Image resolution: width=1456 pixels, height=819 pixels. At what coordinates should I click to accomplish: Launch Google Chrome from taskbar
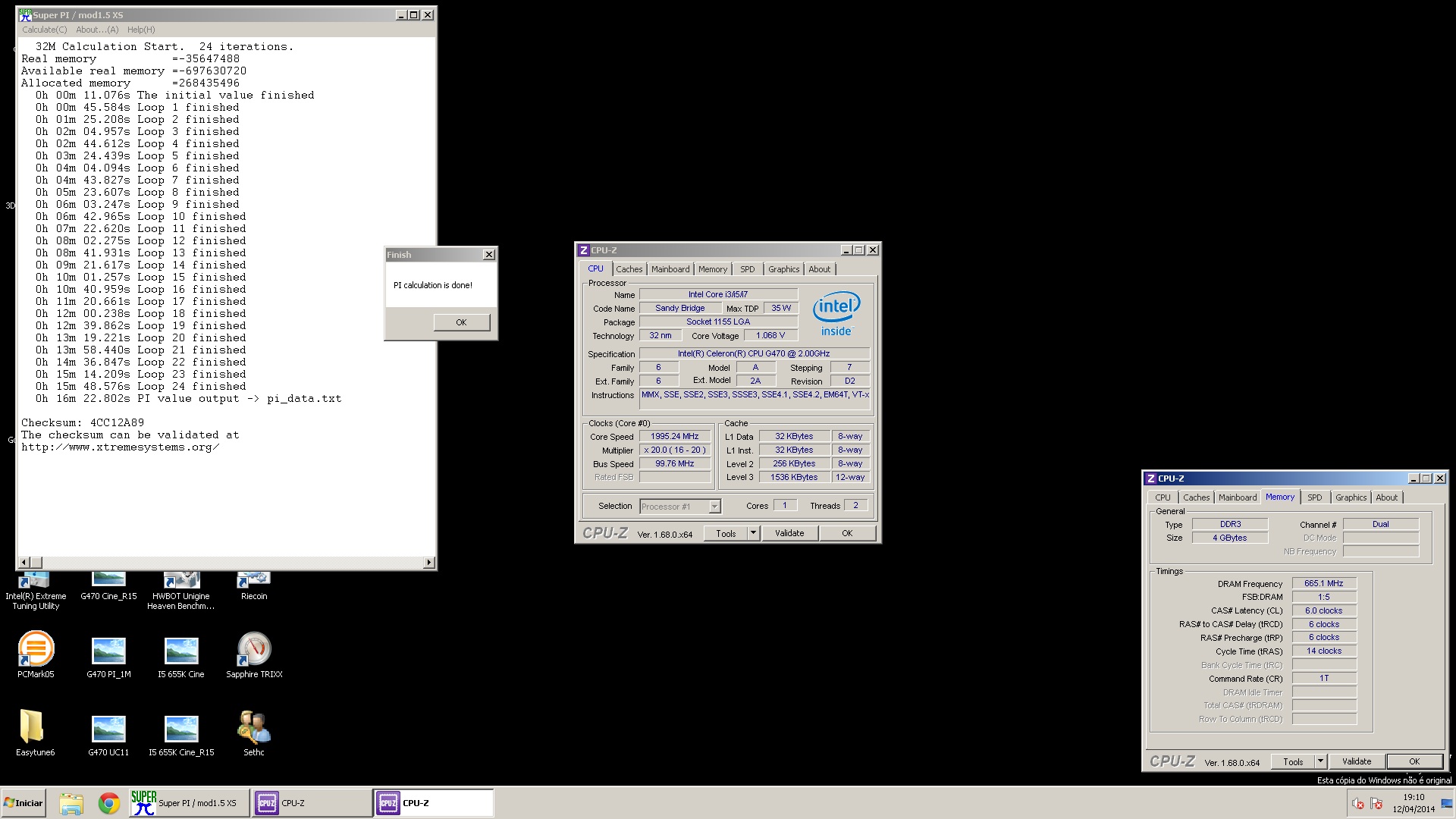coord(109,803)
